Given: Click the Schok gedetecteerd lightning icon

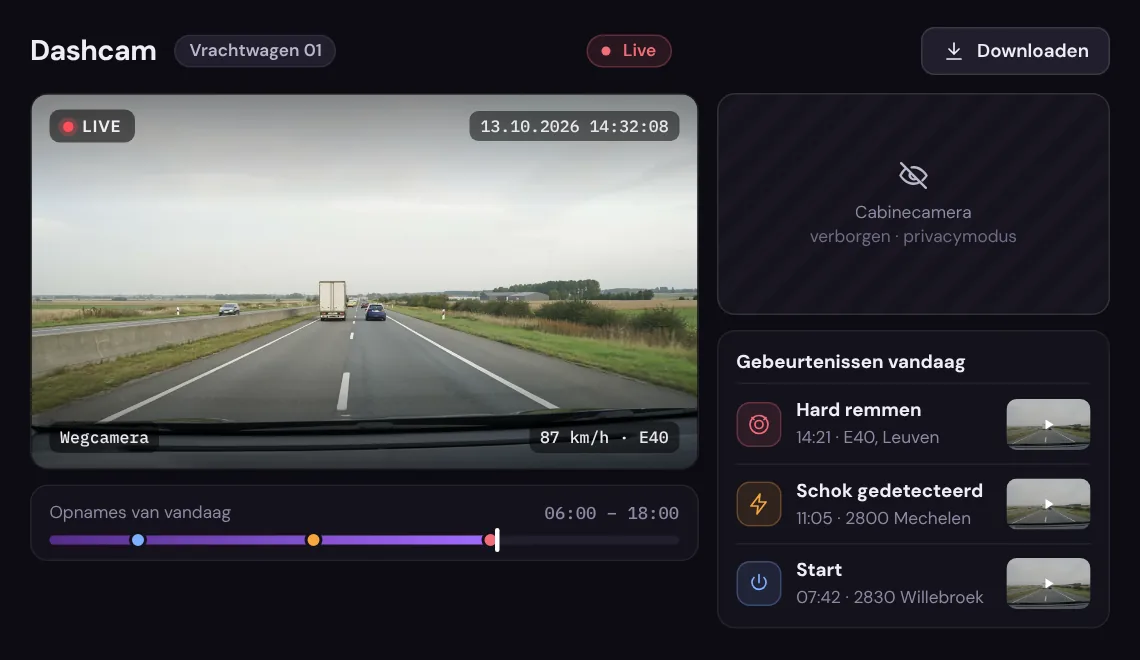Looking at the screenshot, I should click(758, 504).
